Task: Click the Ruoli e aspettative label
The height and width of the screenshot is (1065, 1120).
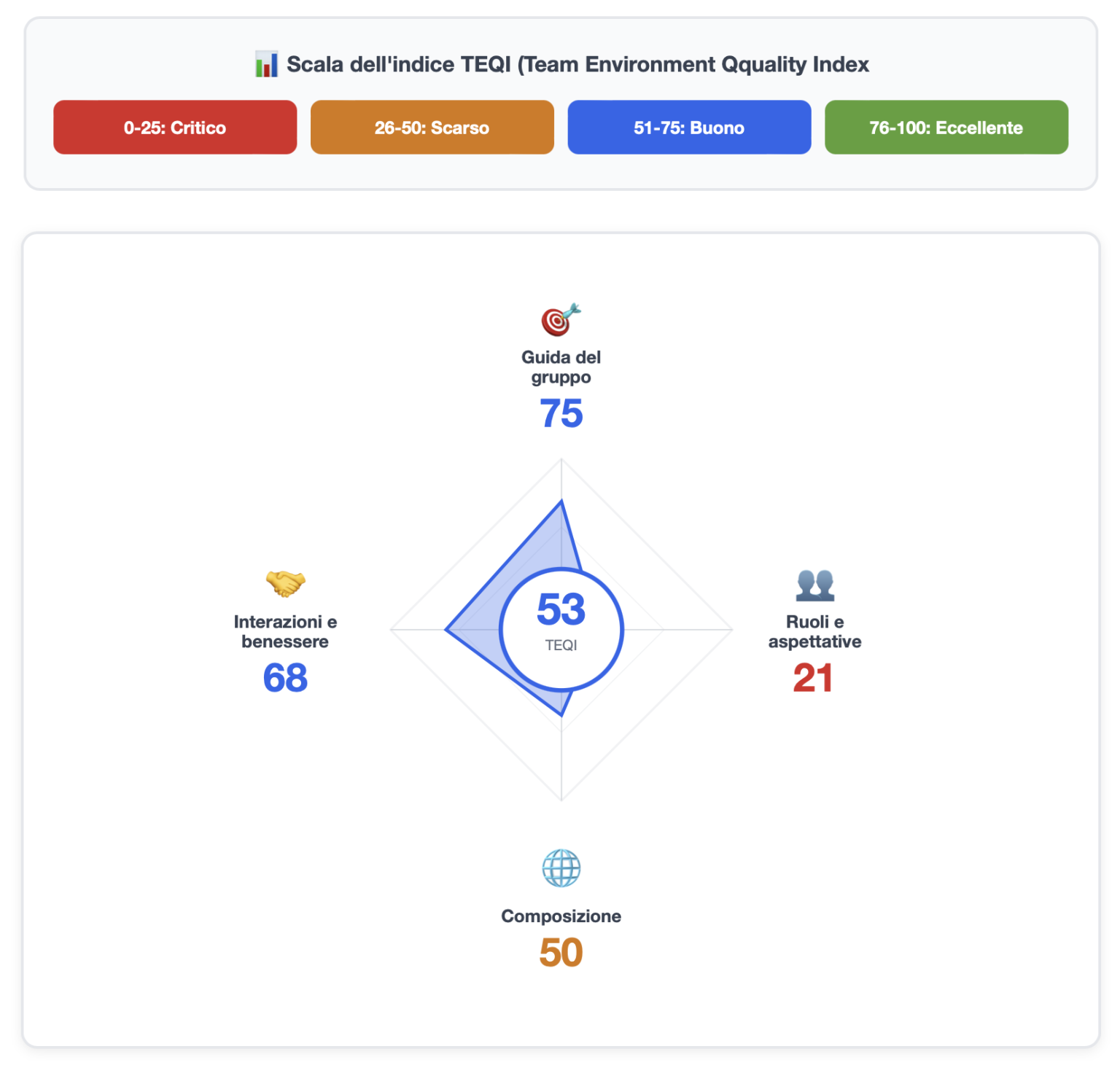Action: (x=814, y=631)
